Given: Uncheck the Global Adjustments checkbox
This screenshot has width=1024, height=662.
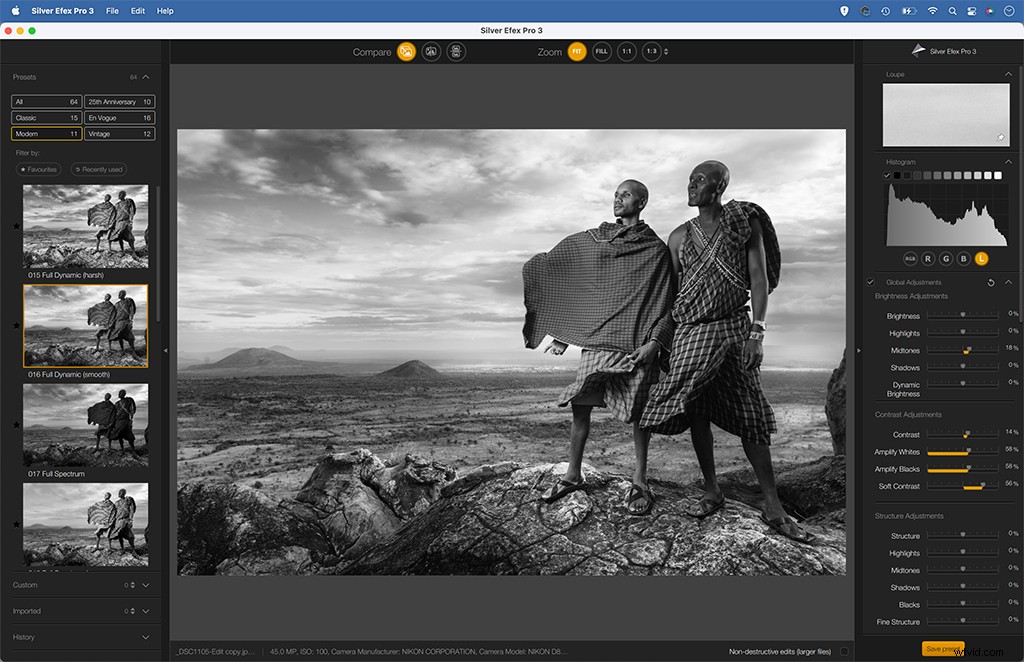Looking at the screenshot, I should (x=872, y=282).
